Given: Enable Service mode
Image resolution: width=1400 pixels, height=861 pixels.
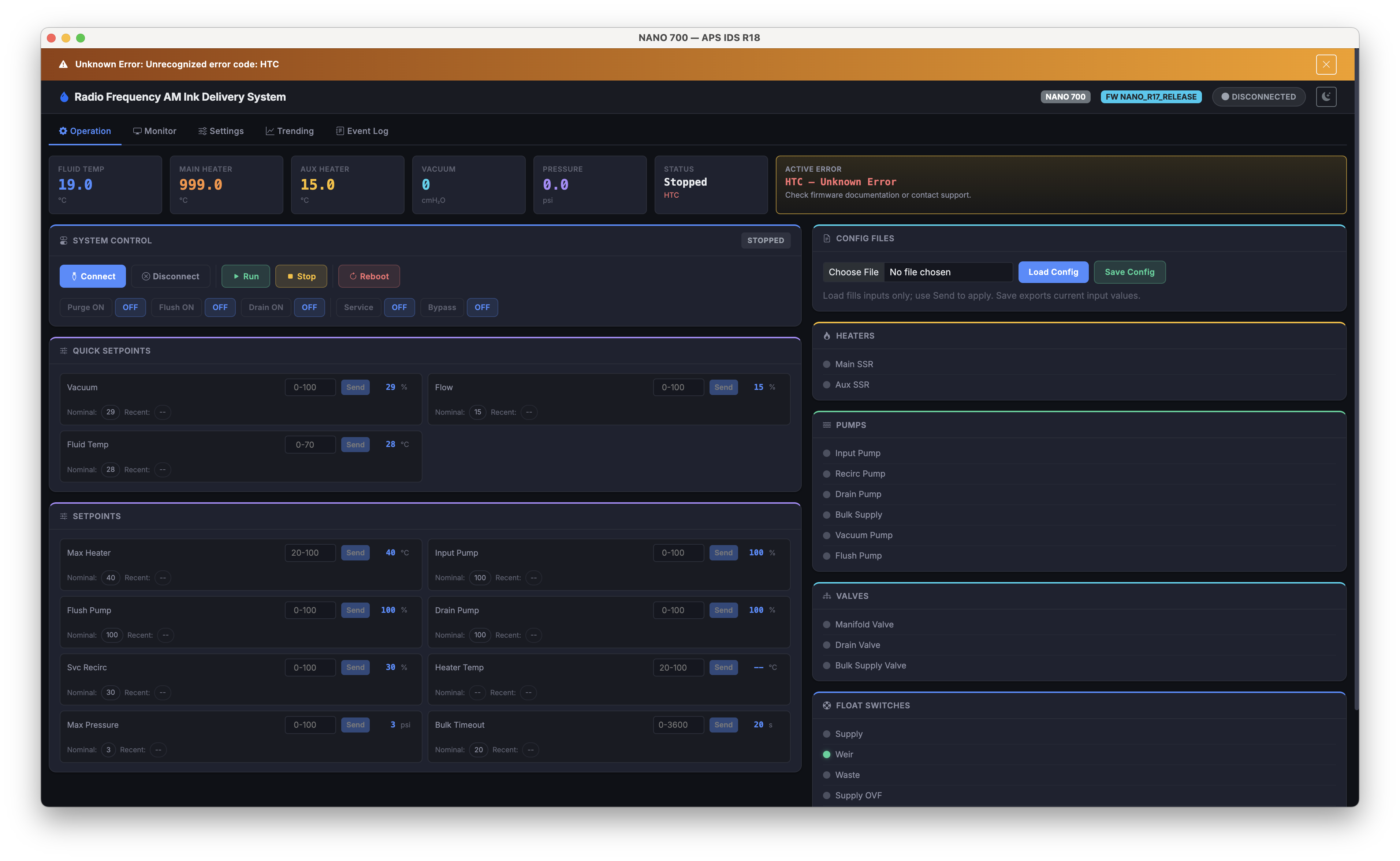Looking at the screenshot, I should pos(358,307).
